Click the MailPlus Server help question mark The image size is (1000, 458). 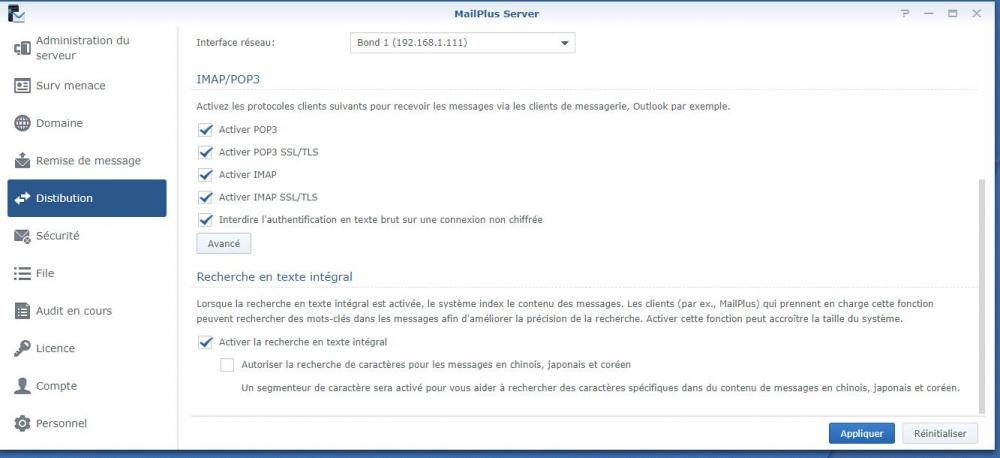point(904,13)
